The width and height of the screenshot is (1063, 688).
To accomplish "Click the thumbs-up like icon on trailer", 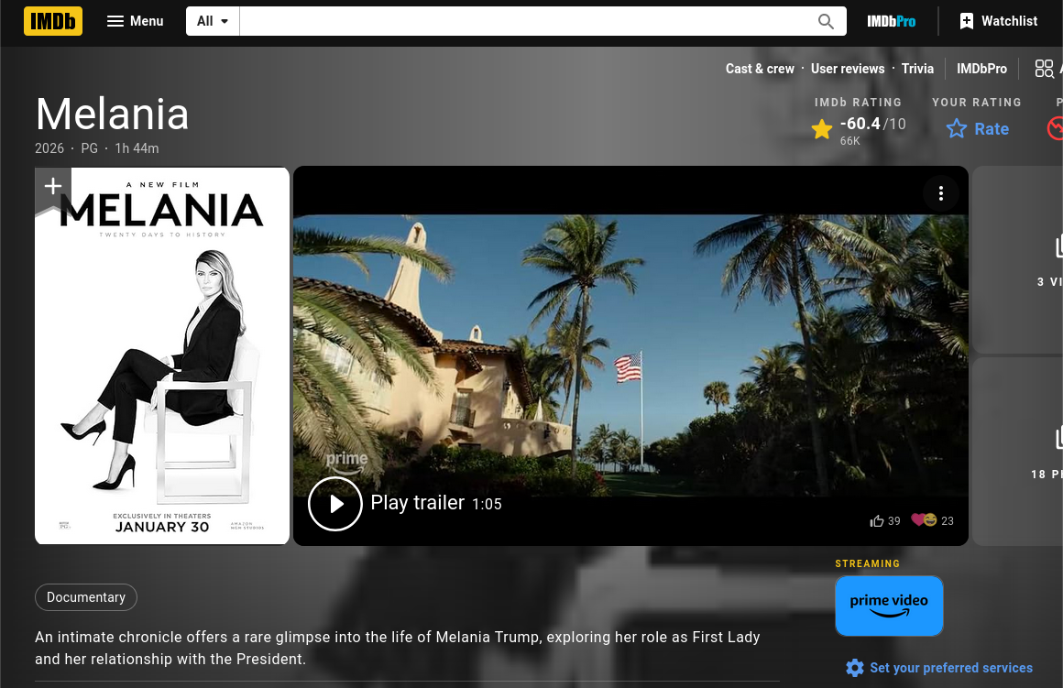I will tap(877, 521).
